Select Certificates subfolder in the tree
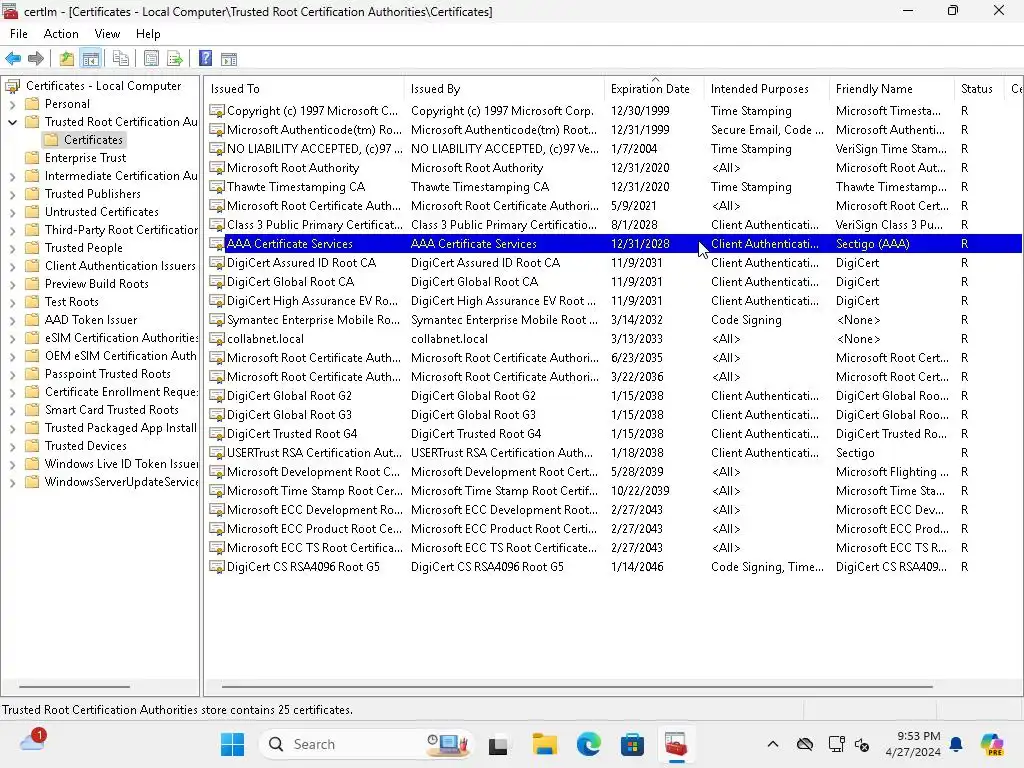 click(93, 140)
